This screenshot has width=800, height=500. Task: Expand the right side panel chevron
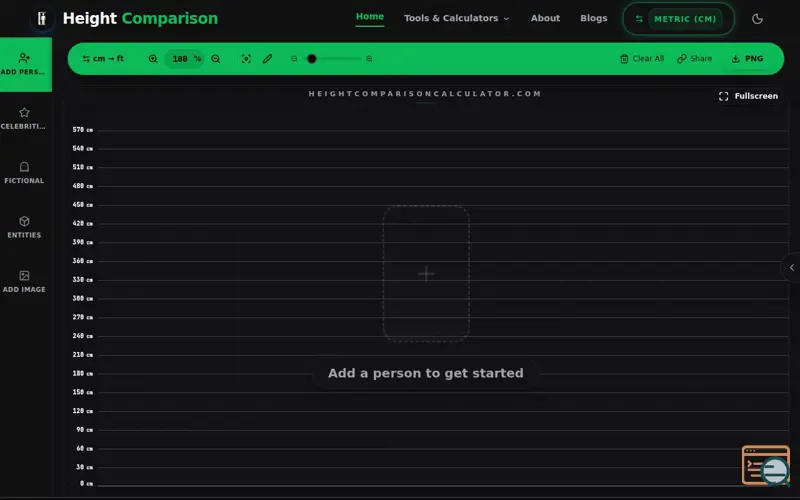pyautogui.click(x=791, y=267)
